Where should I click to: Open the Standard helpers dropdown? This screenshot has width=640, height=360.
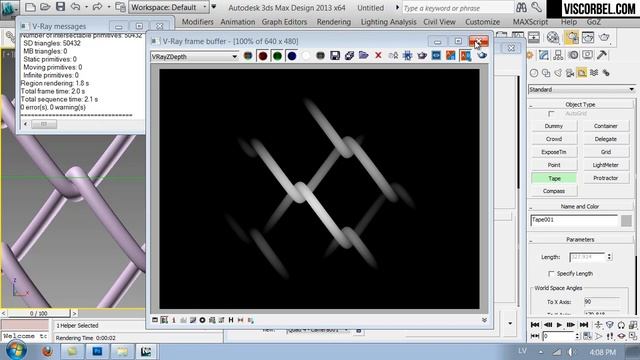pos(582,89)
